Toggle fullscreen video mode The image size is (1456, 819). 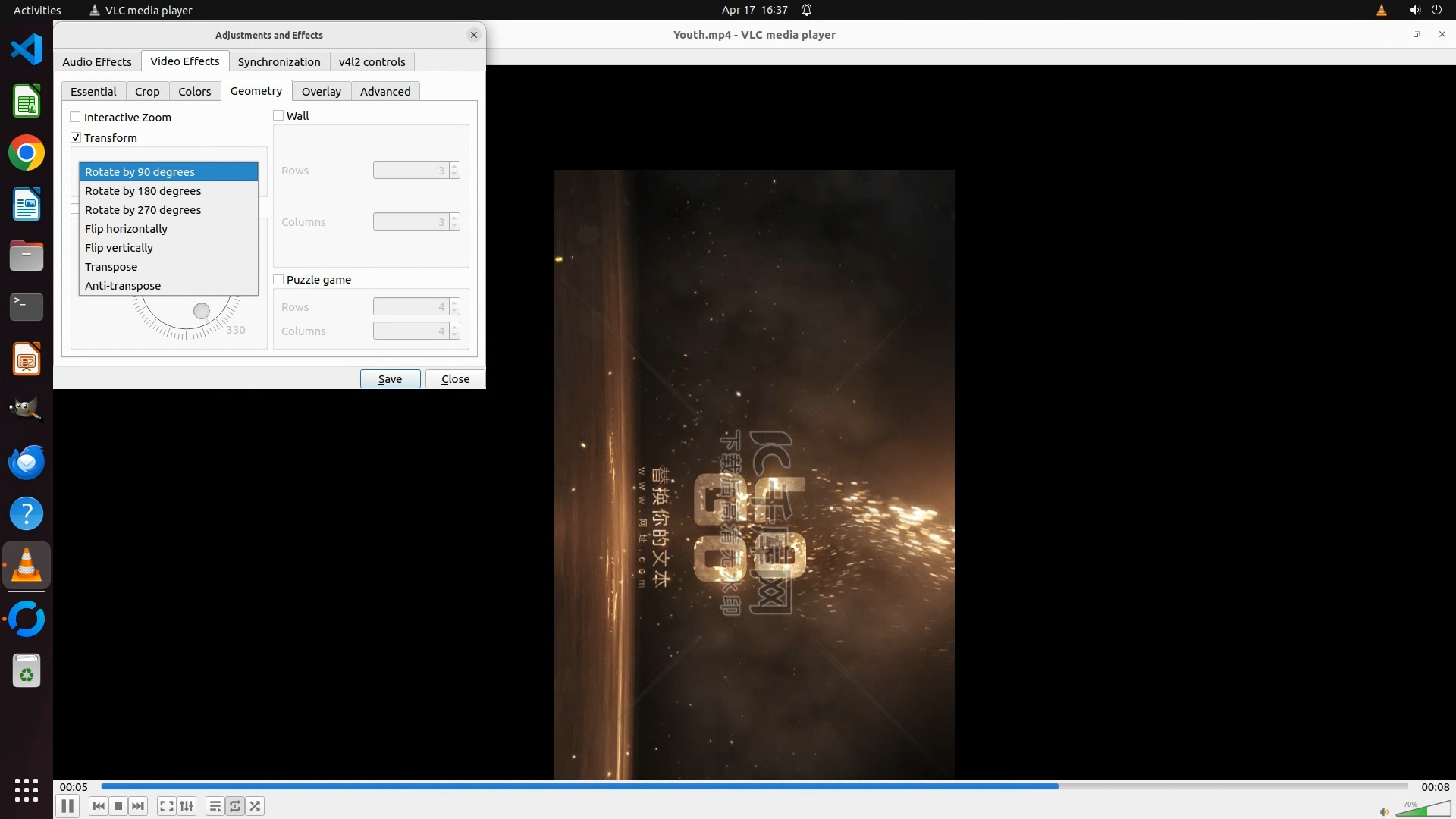[x=167, y=806]
